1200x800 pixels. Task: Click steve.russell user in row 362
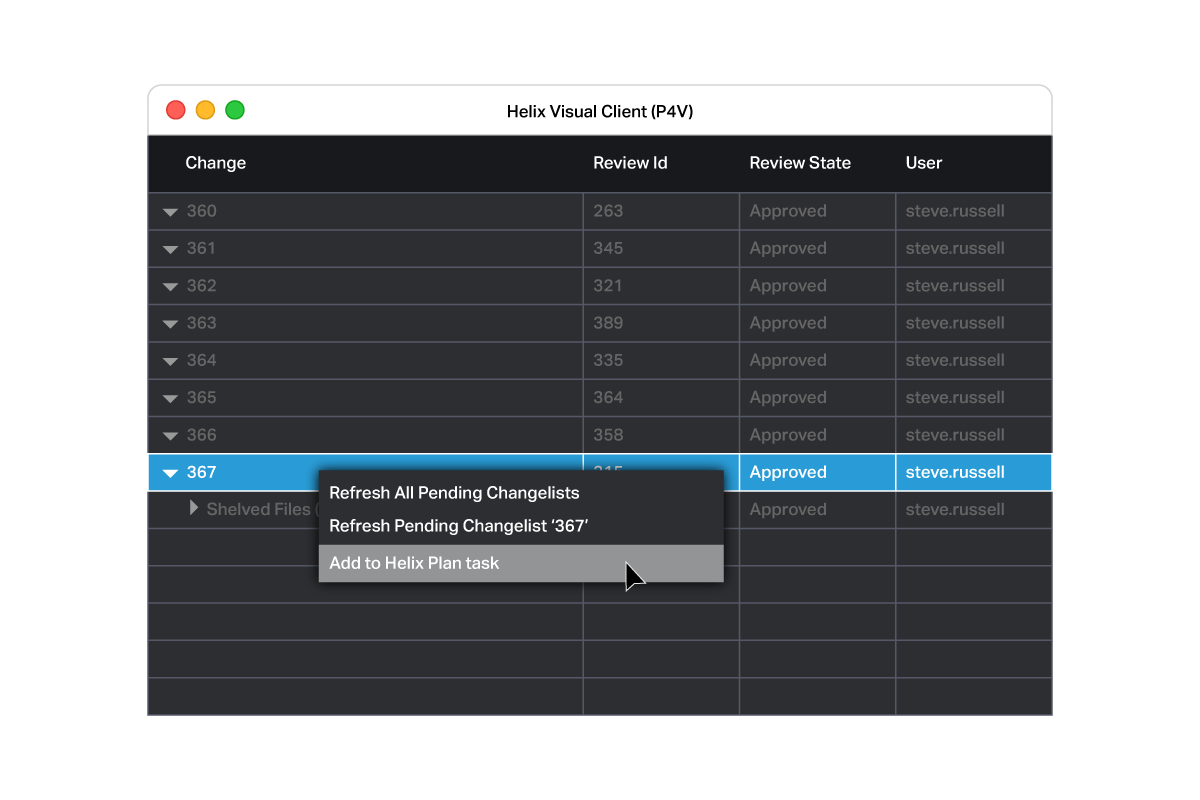coord(955,286)
